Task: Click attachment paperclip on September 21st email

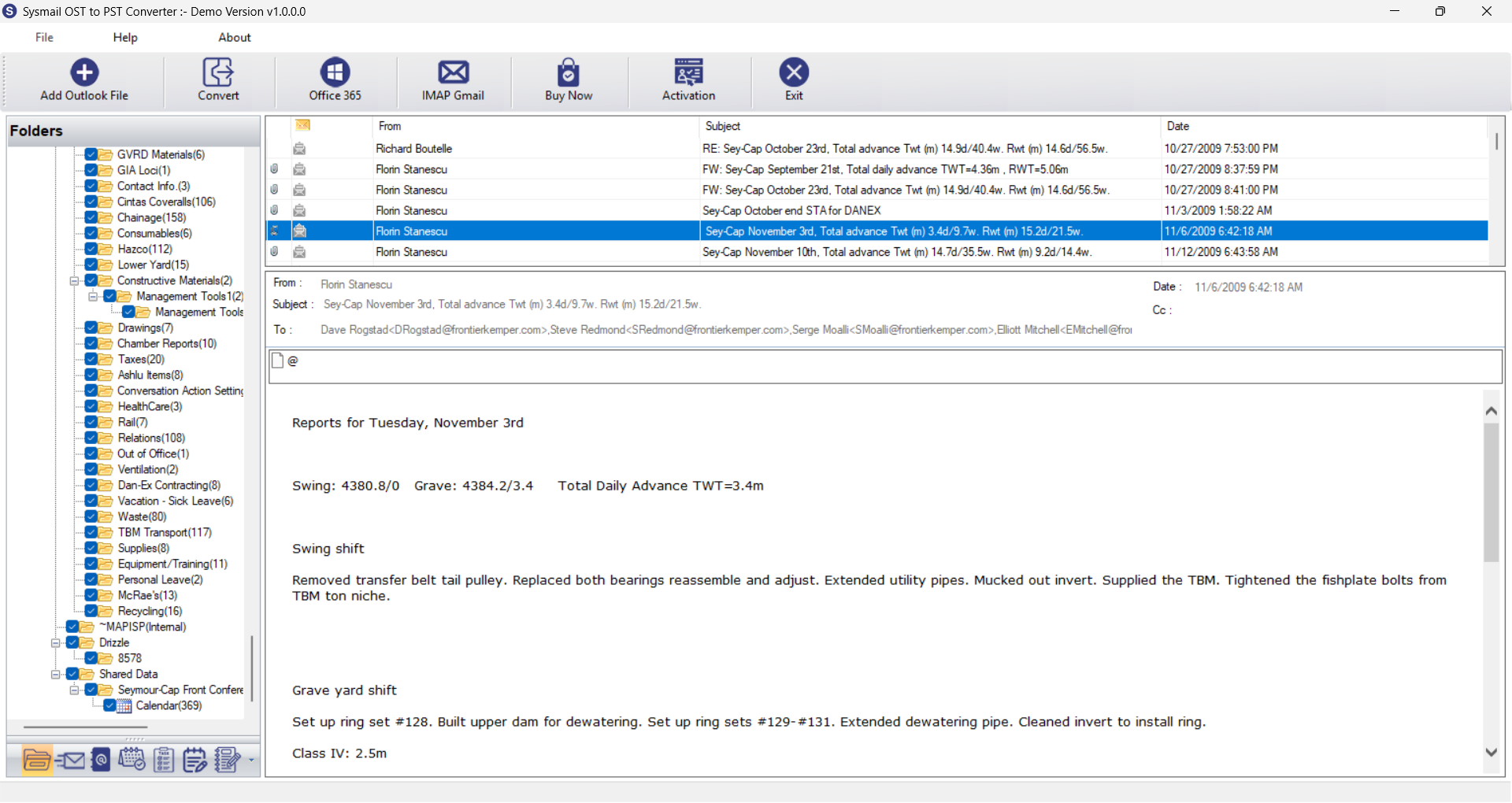Action: click(x=274, y=169)
